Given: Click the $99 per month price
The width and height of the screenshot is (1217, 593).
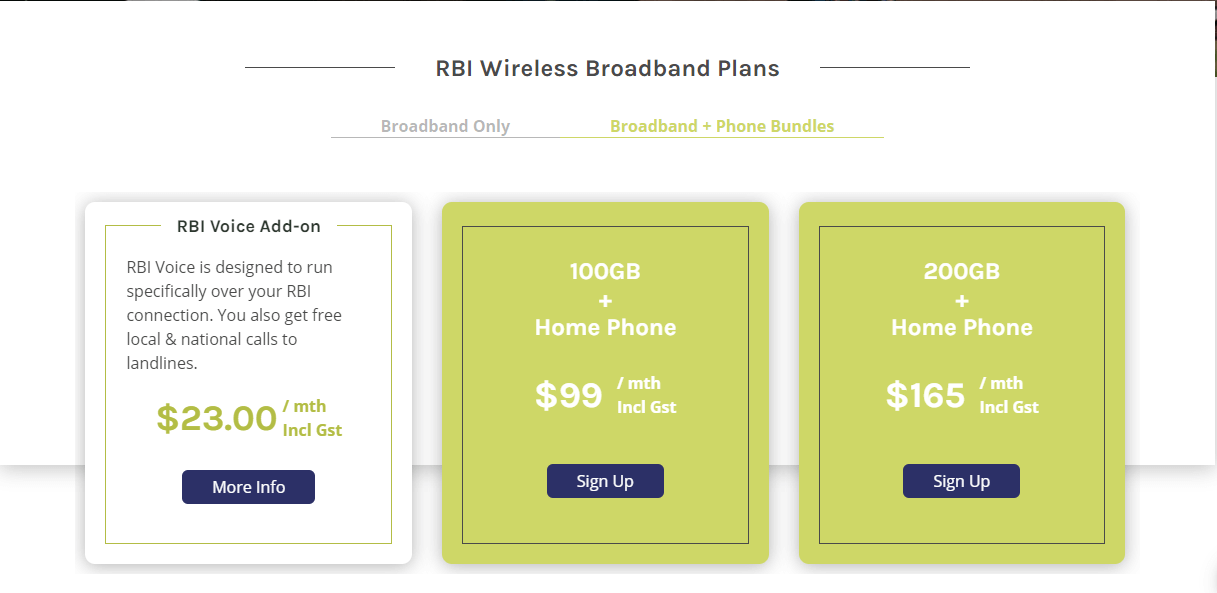Looking at the screenshot, I should pos(568,396).
